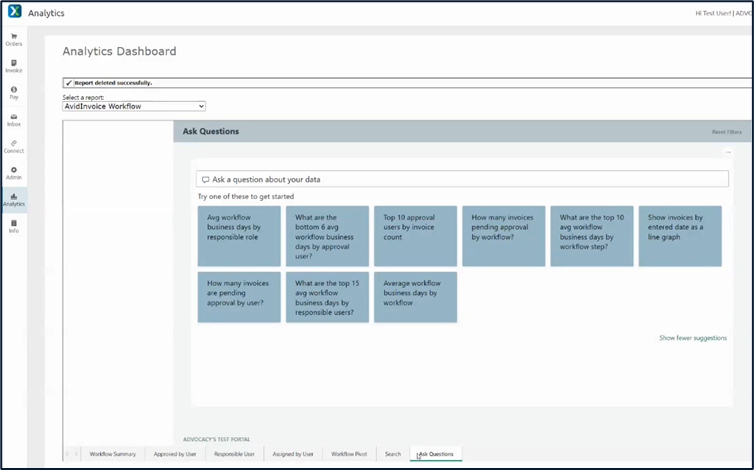Open Inbox in the sidebar
Screen dimensions: 754x470
(14, 120)
